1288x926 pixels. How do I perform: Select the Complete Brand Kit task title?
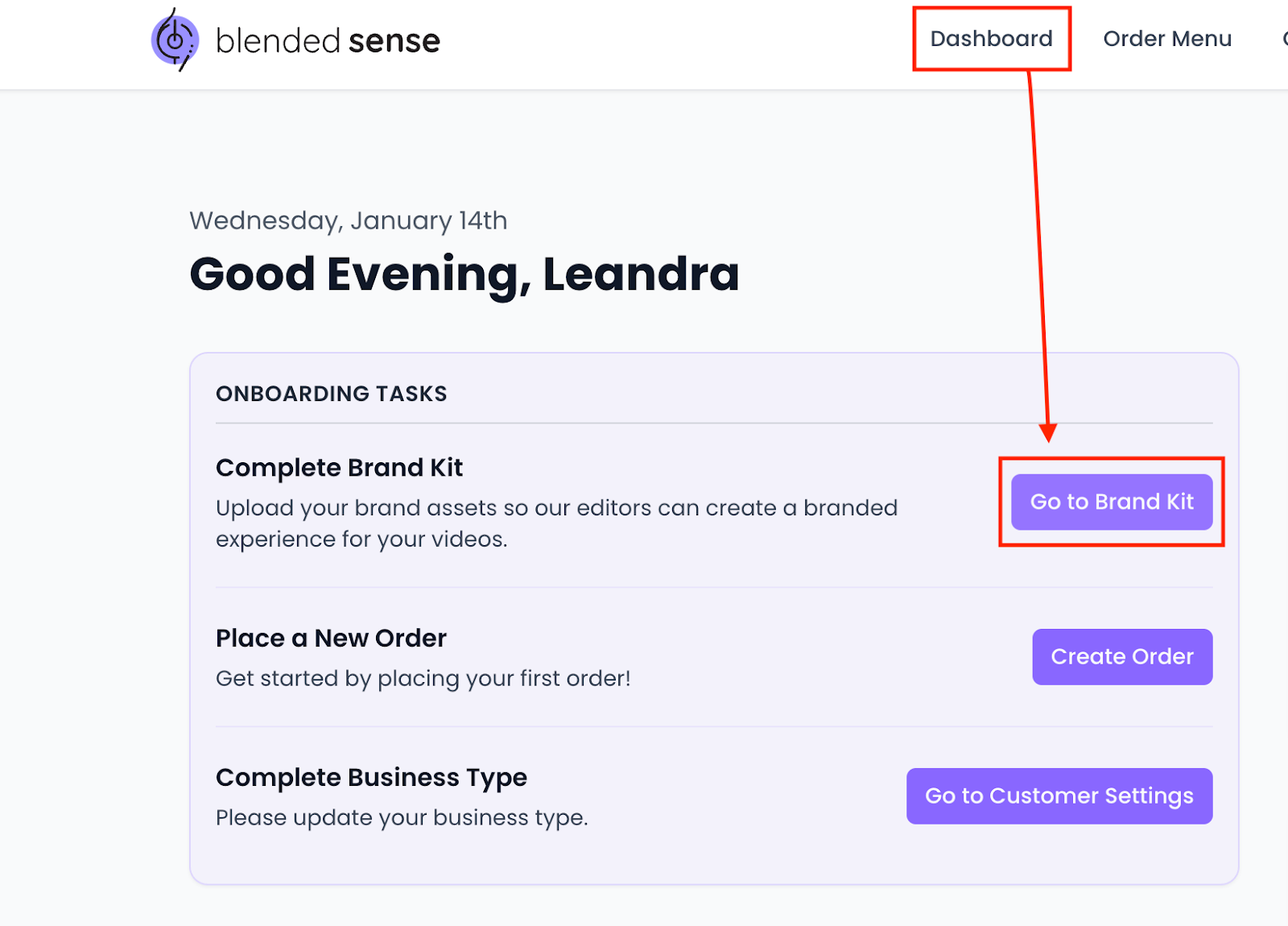point(339,468)
